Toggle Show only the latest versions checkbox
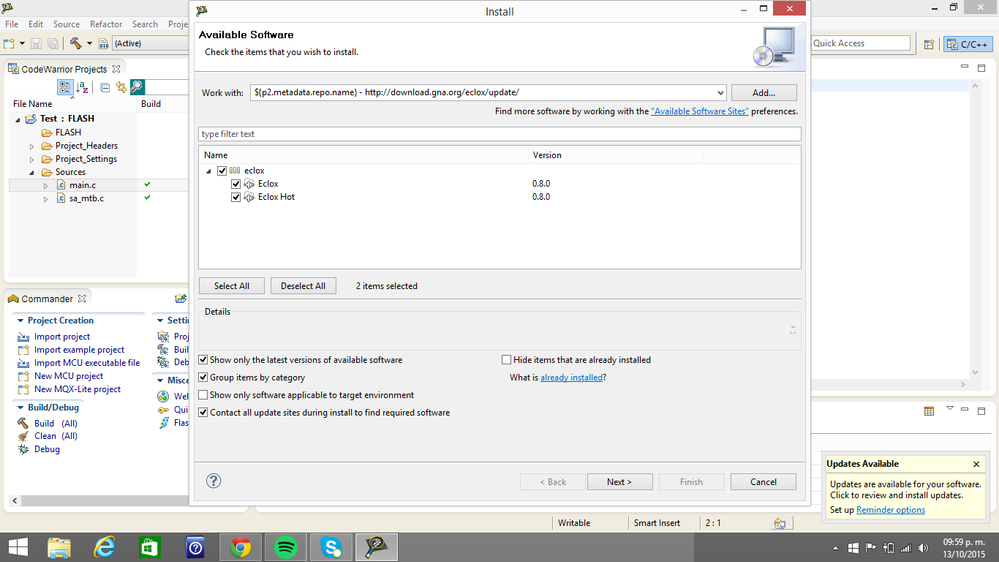Screen dimensions: 999x562 click(x=203, y=360)
